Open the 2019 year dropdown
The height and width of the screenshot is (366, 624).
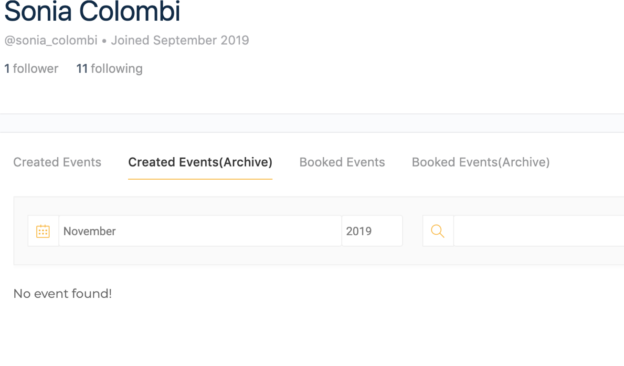tap(372, 231)
